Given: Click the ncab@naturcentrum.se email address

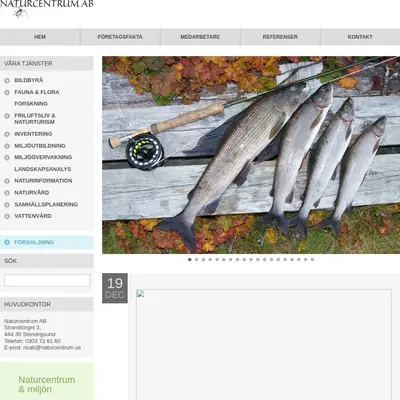Looking at the screenshot, I should (x=52, y=347).
